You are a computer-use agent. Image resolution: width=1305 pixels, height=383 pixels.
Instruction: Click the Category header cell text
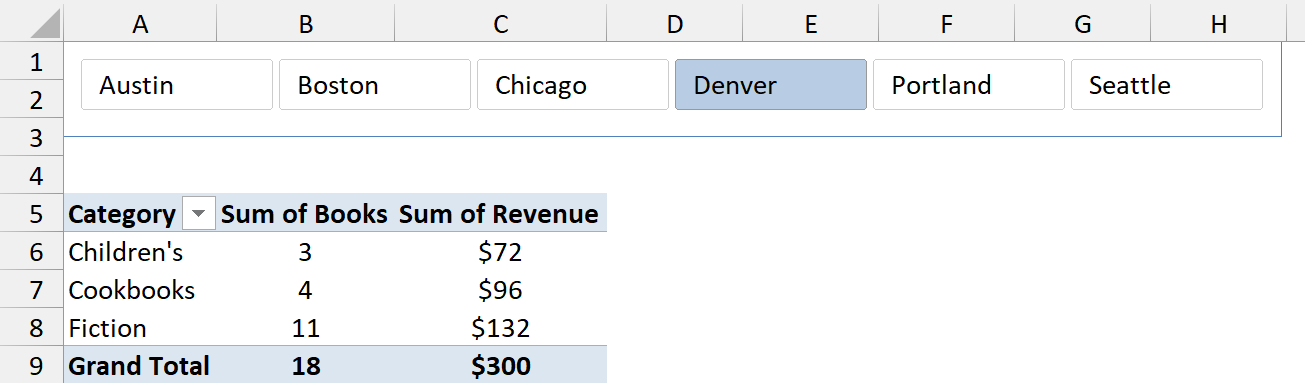[x=122, y=214]
